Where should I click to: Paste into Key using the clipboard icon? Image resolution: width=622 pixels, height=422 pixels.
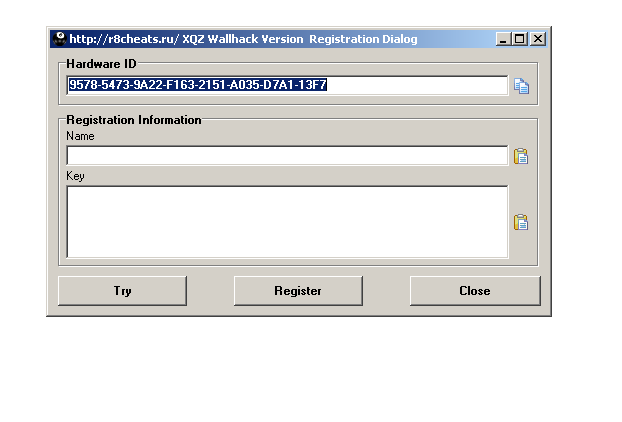click(x=521, y=223)
